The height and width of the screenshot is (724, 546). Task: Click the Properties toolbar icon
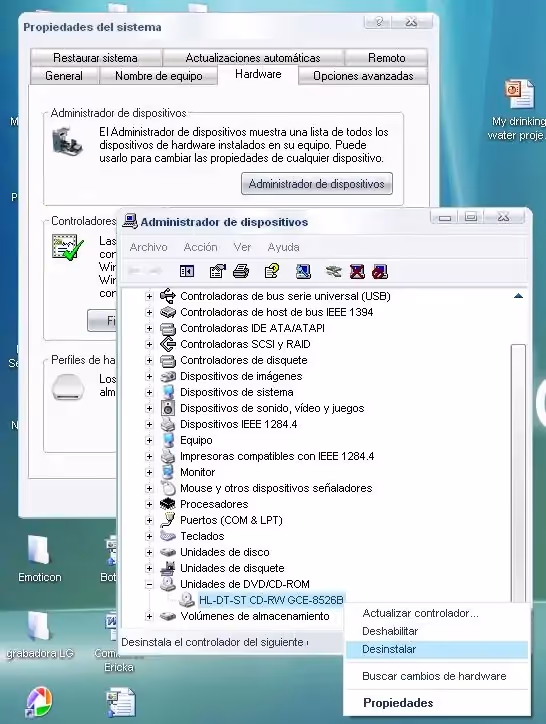coord(218,271)
